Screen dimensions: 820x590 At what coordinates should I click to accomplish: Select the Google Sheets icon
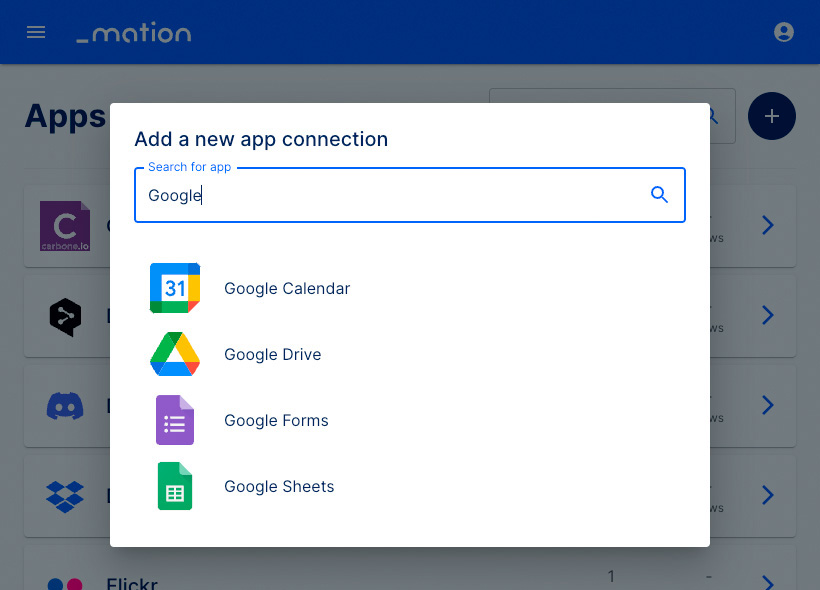(x=175, y=486)
